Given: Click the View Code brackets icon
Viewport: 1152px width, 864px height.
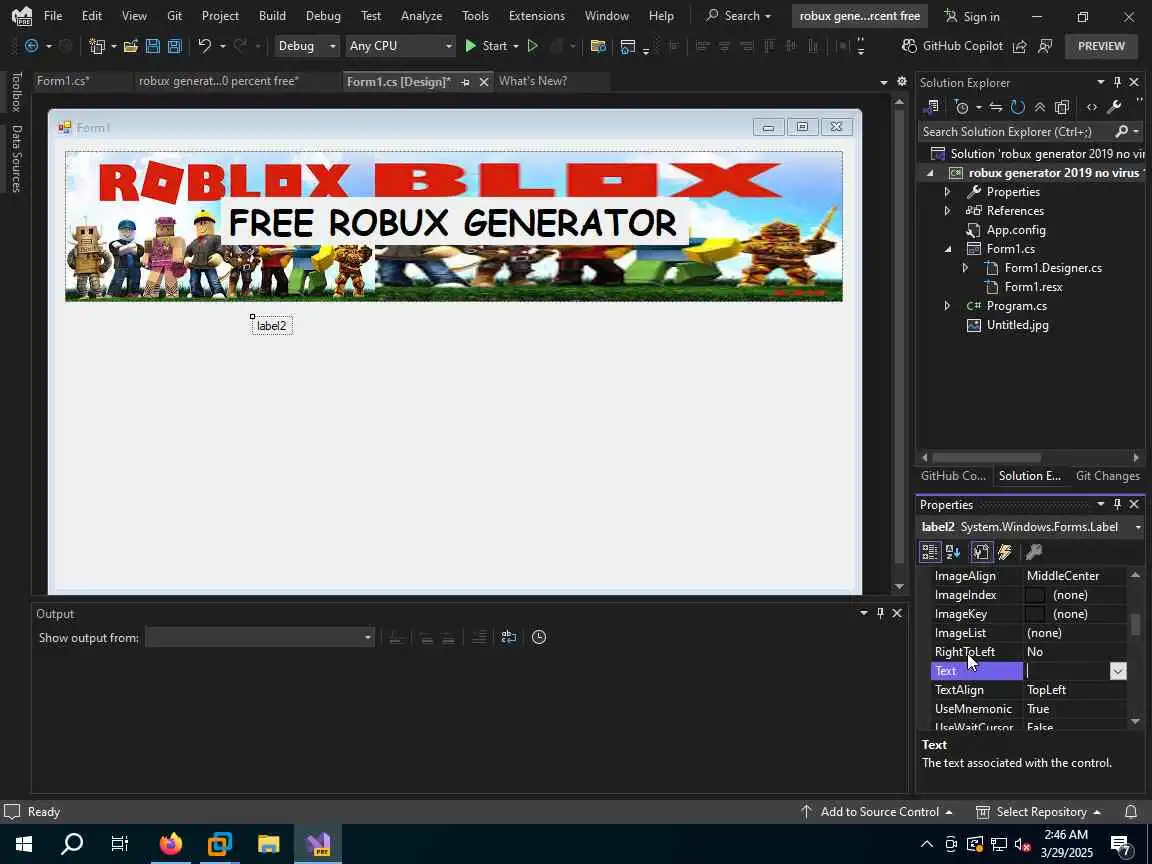Looking at the screenshot, I should pyautogui.click(x=1092, y=107).
